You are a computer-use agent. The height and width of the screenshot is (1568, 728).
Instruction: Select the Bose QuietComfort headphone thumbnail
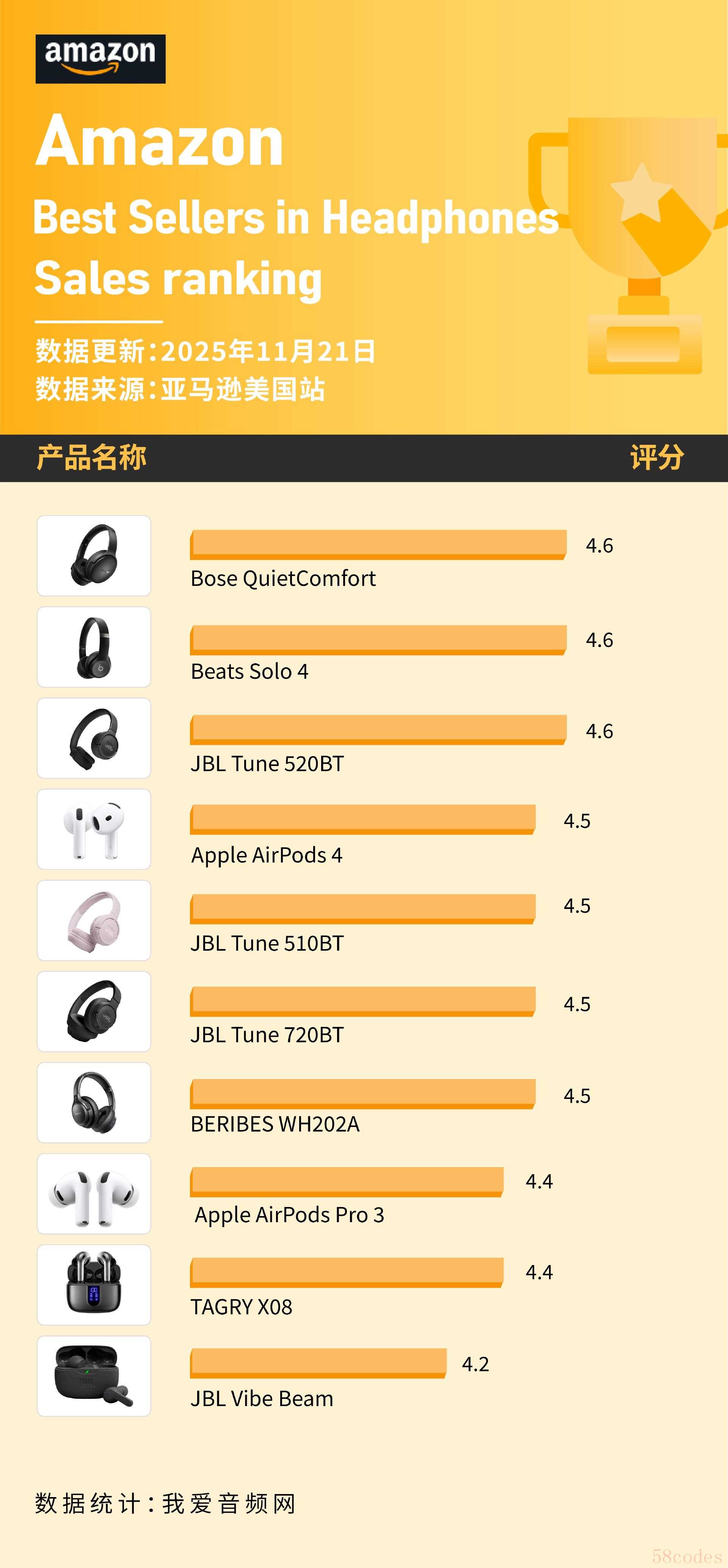point(94,556)
